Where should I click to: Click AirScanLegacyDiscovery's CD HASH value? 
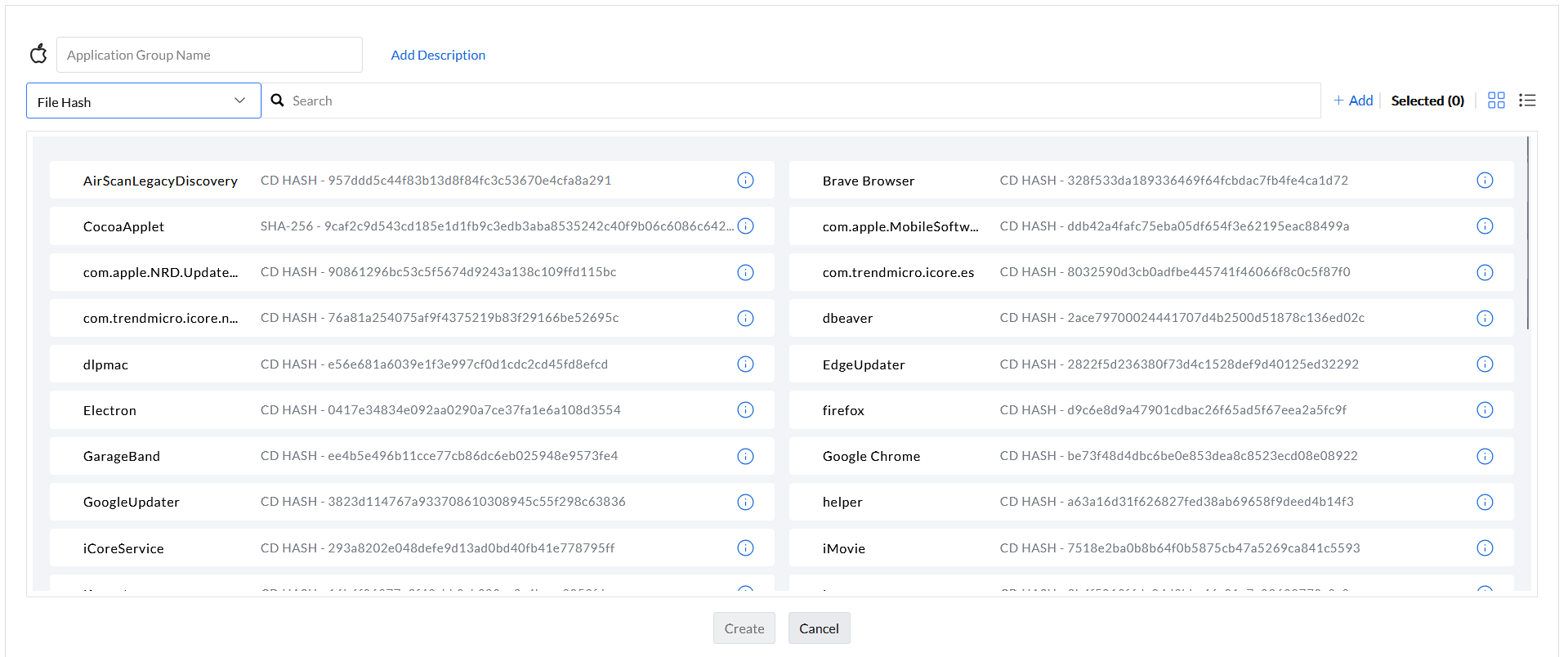click(436, 181)
